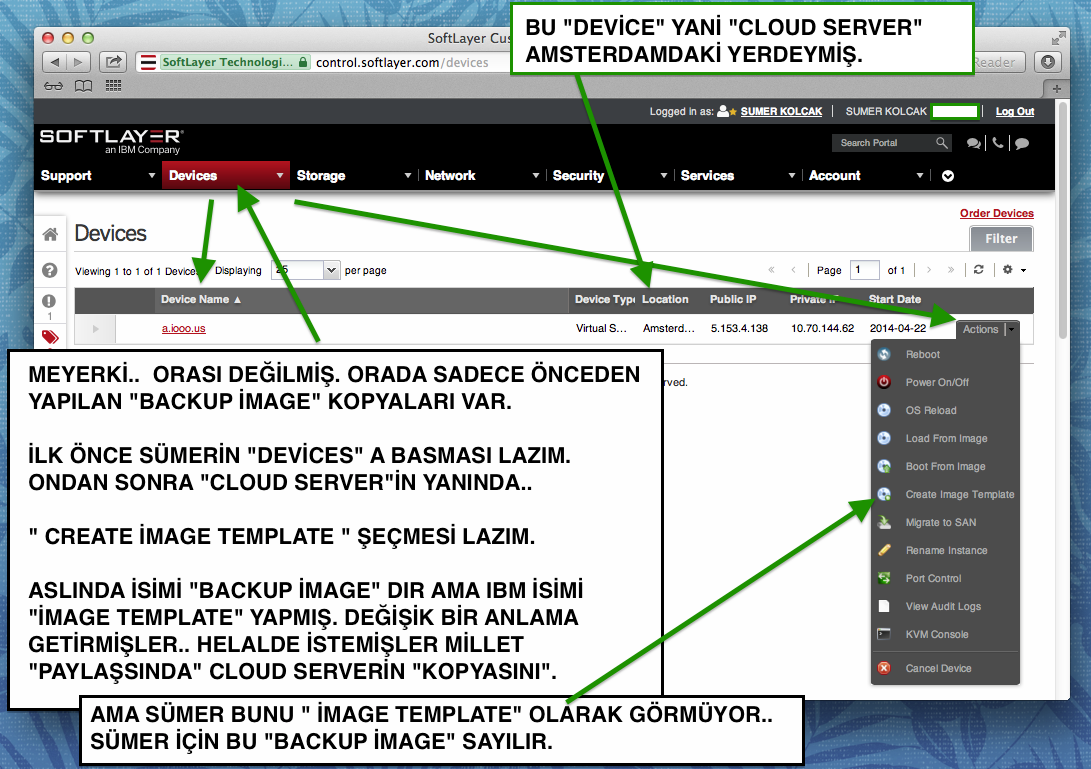
Task: Click the search magnifier in Search Portal
Action: click(941, 143)
